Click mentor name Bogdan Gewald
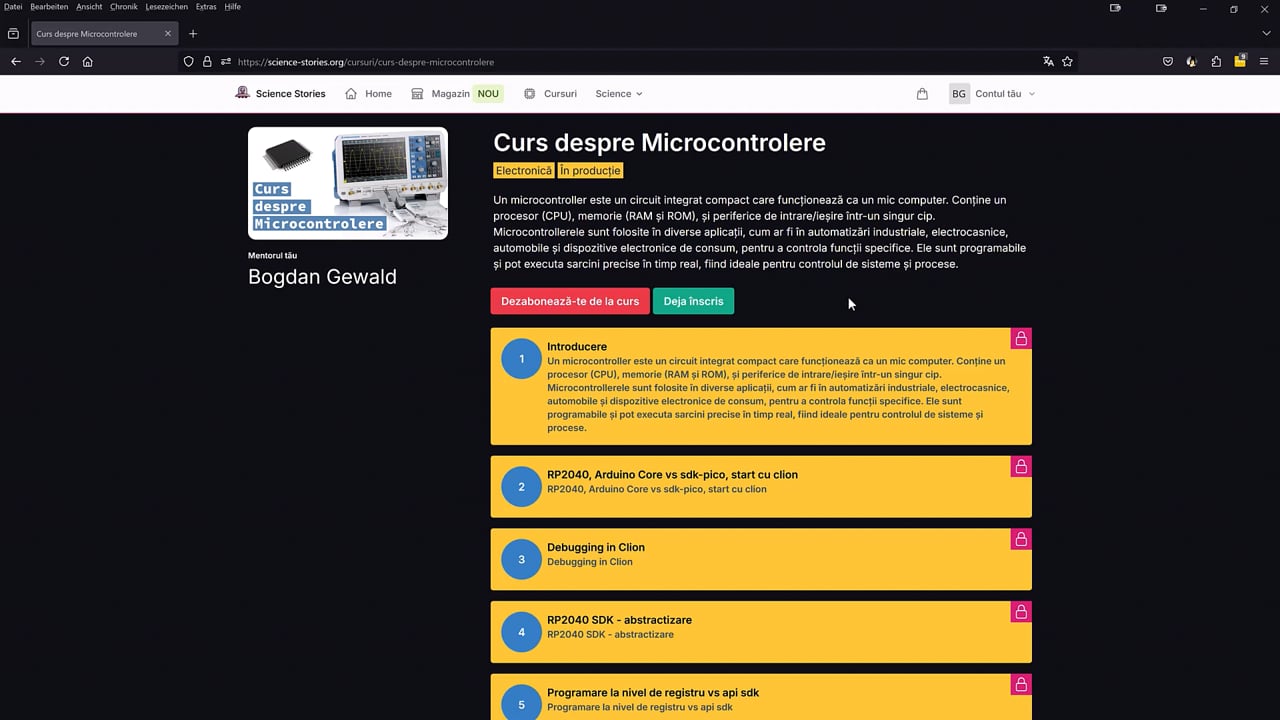 coord(322,277)
